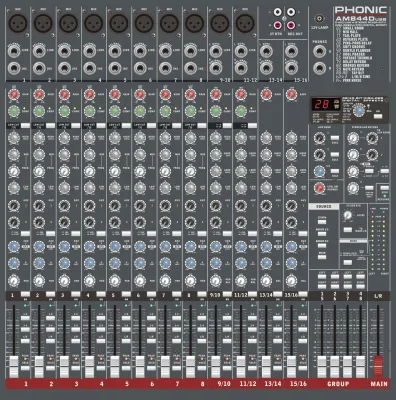
Task: Move the red MAIN L/R fader
Action: coord(378,366)
